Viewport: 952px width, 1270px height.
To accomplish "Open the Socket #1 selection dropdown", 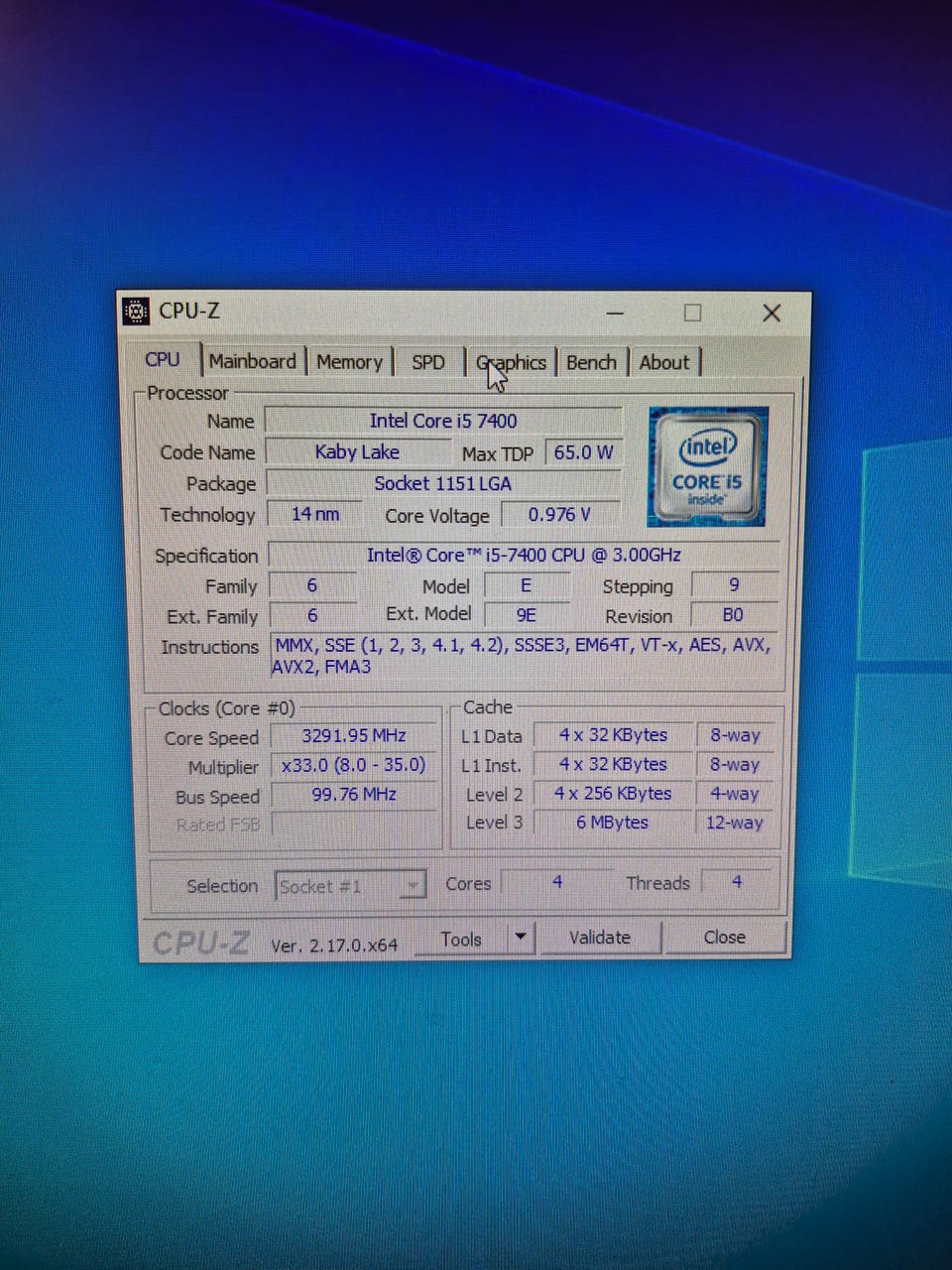I will click(x=350, y=886).
